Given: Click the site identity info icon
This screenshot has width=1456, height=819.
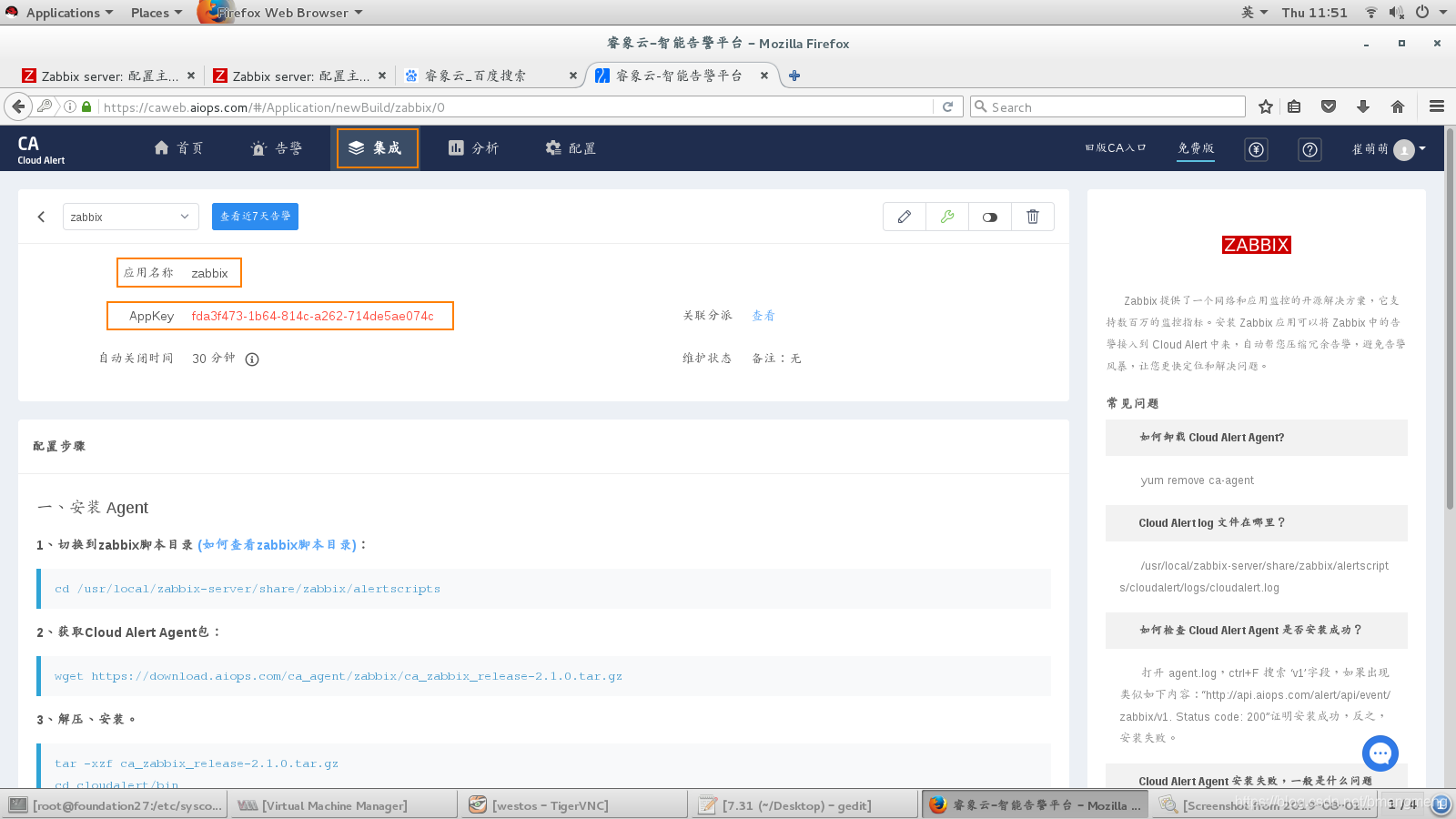Looking at the screenshot, I should 70,106.
